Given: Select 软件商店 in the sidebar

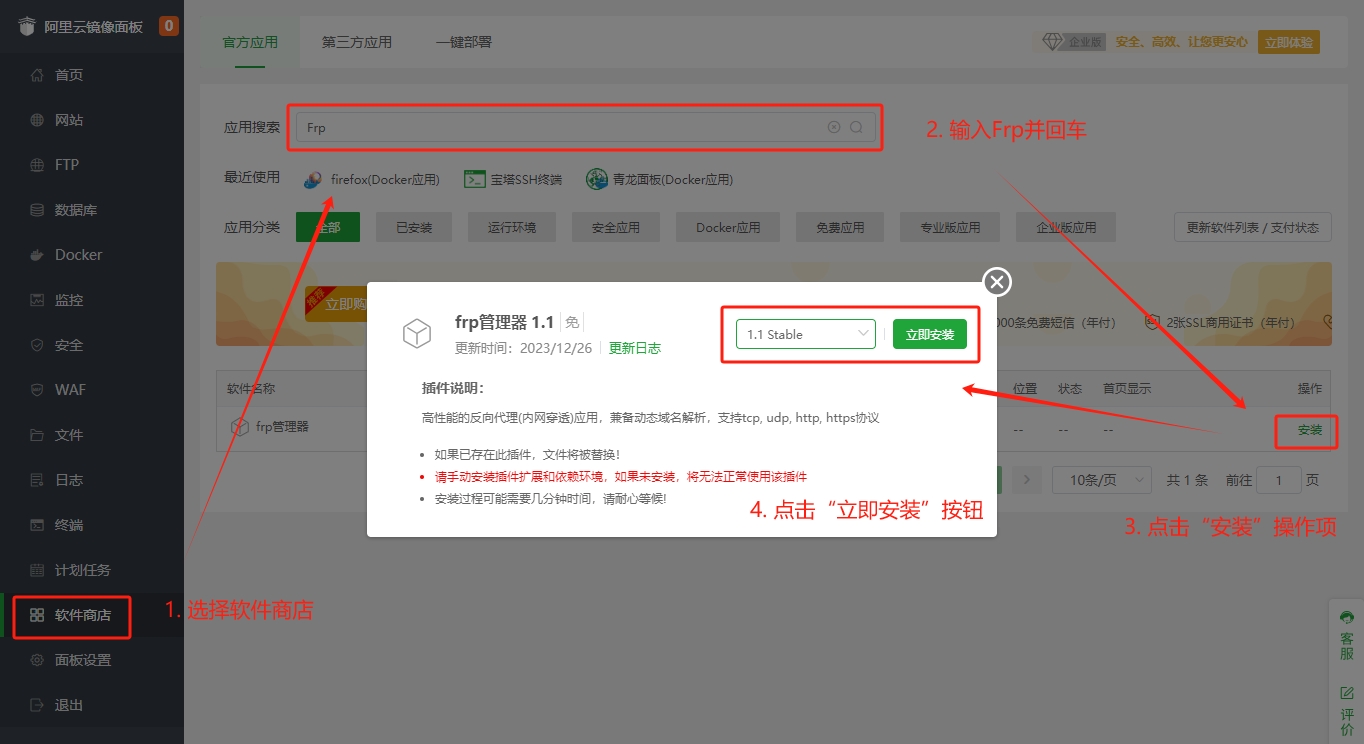Looking at the screenshot, I should tap(82, 615).
